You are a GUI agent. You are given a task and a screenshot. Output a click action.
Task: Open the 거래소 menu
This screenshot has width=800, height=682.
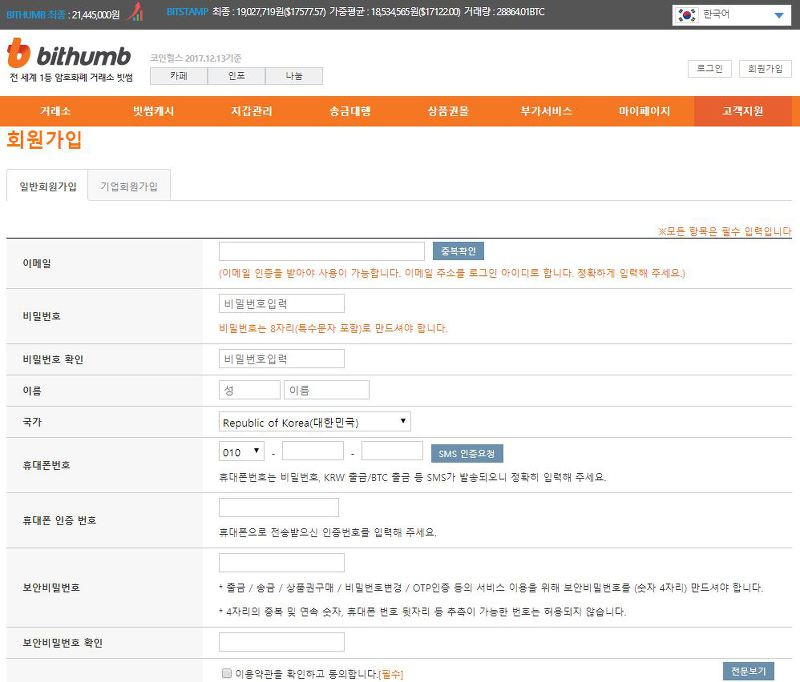click(55, 111)
